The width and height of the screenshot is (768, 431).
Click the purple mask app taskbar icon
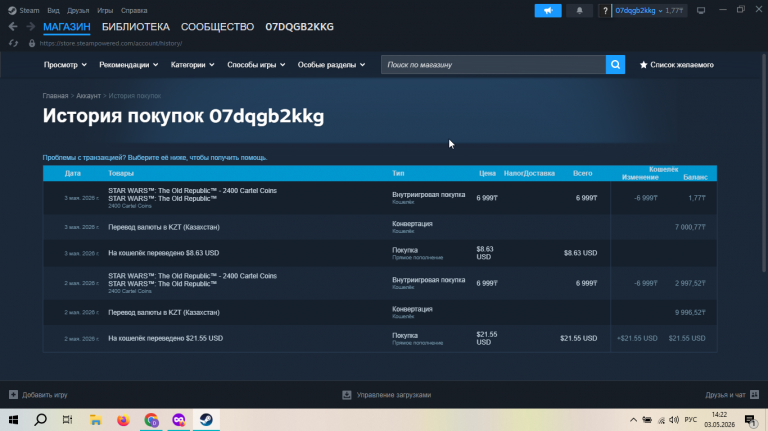coord(179,420)
